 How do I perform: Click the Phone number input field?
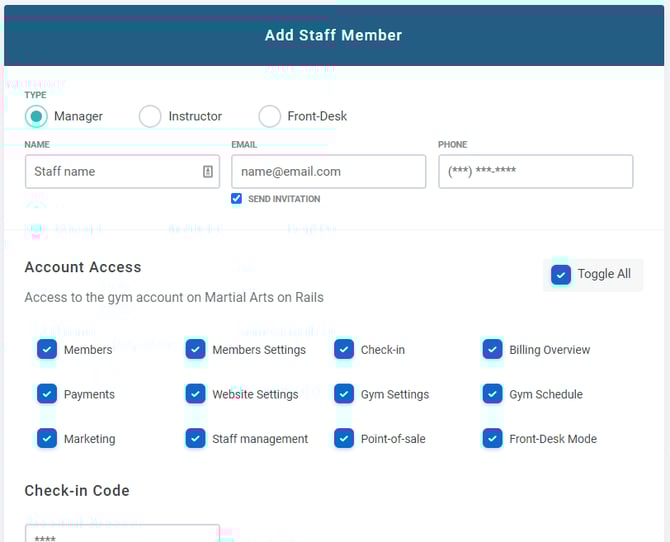(x=535, y=172)
